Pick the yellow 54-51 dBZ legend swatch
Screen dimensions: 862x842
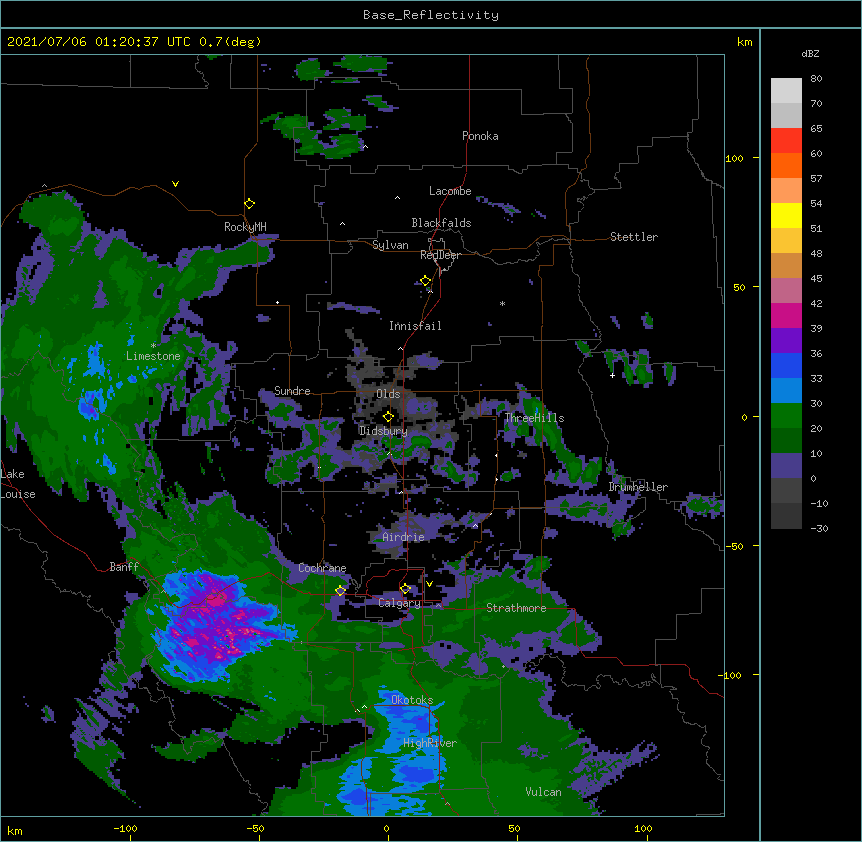(x=786, y=215)
